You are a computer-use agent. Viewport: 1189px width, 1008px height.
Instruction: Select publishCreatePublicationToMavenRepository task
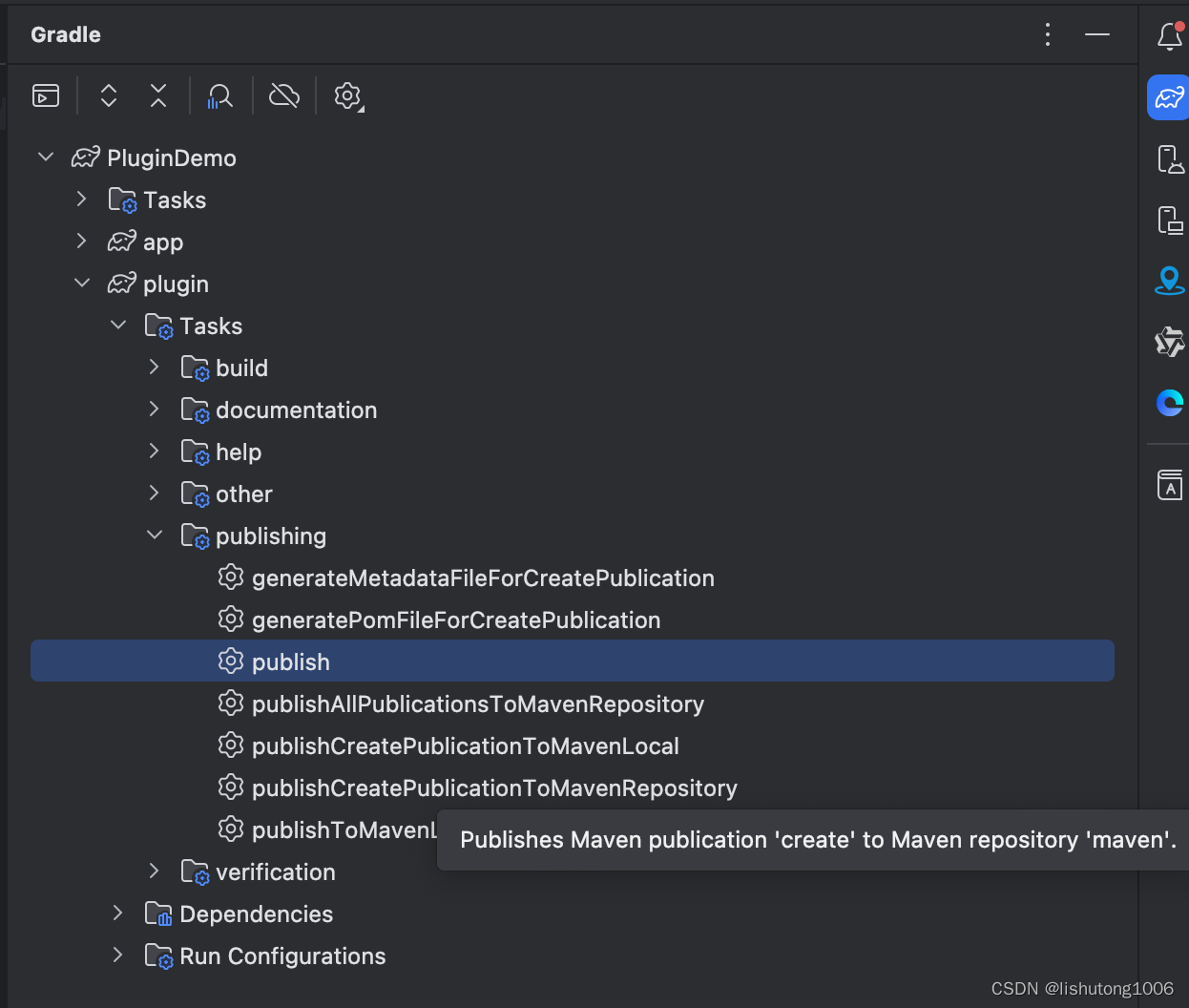494,787
